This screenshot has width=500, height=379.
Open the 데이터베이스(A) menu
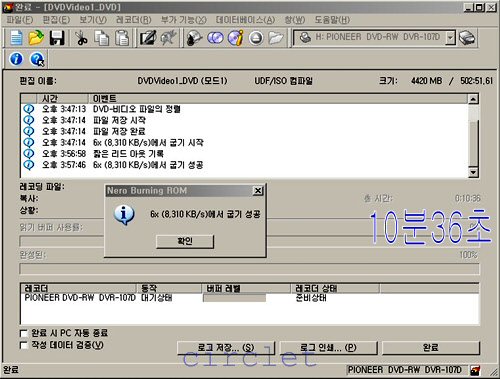coord(245,20)
